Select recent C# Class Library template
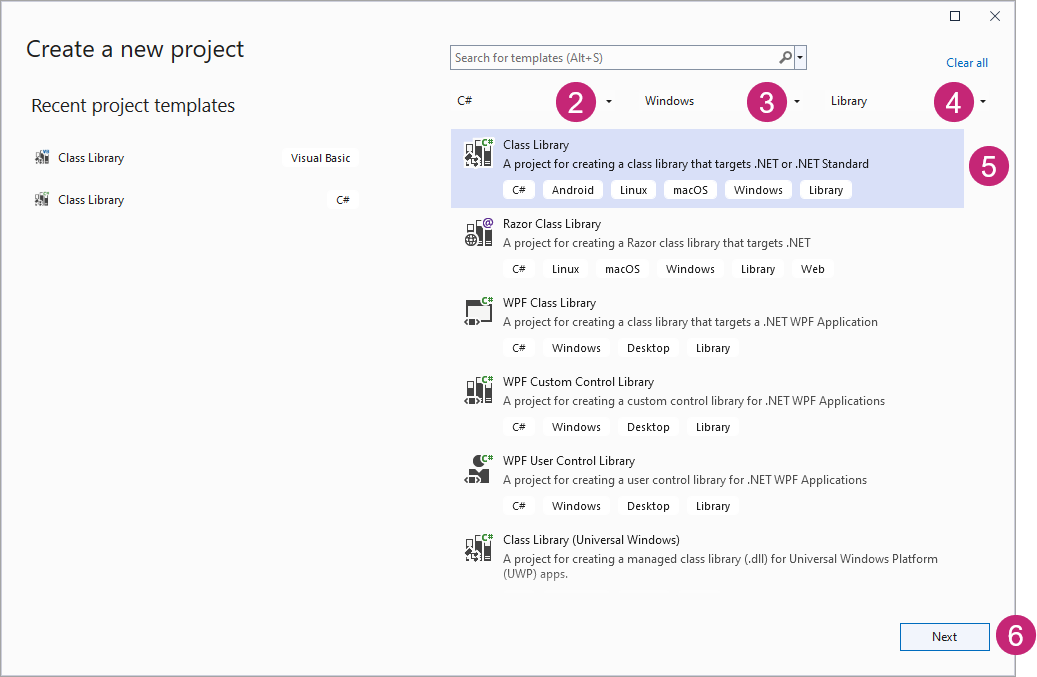The image size is (1037, 677). point(91,200)
